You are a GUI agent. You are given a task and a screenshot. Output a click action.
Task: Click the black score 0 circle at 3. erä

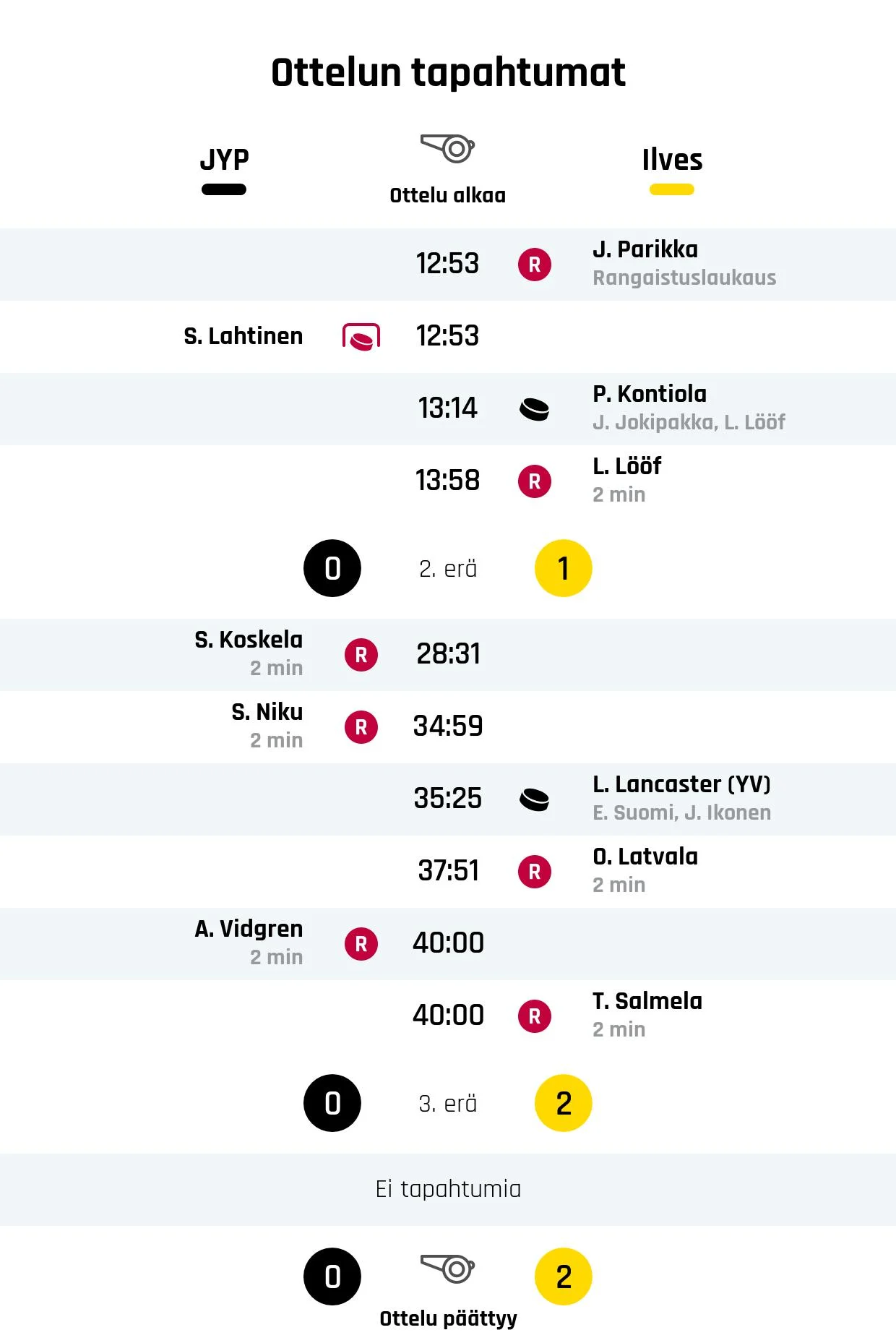tap(332, 1103)
